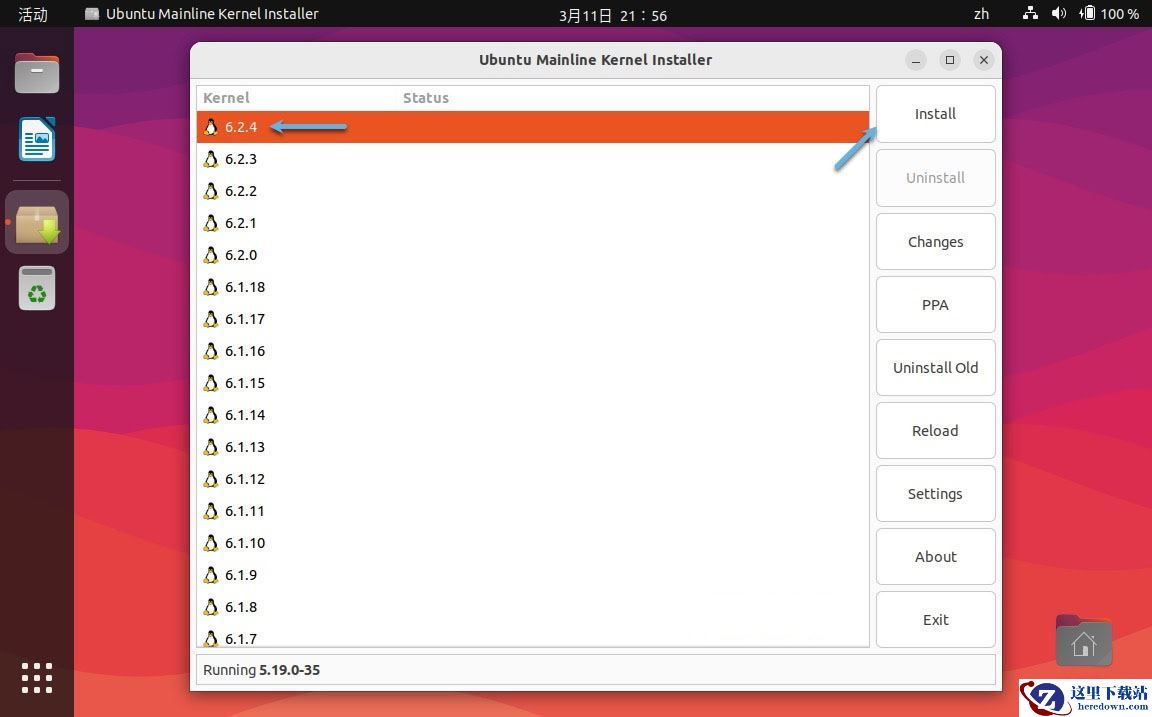Select kernel version 6.1.9 text
This screenshot has height=717, width=1152.
241,574
